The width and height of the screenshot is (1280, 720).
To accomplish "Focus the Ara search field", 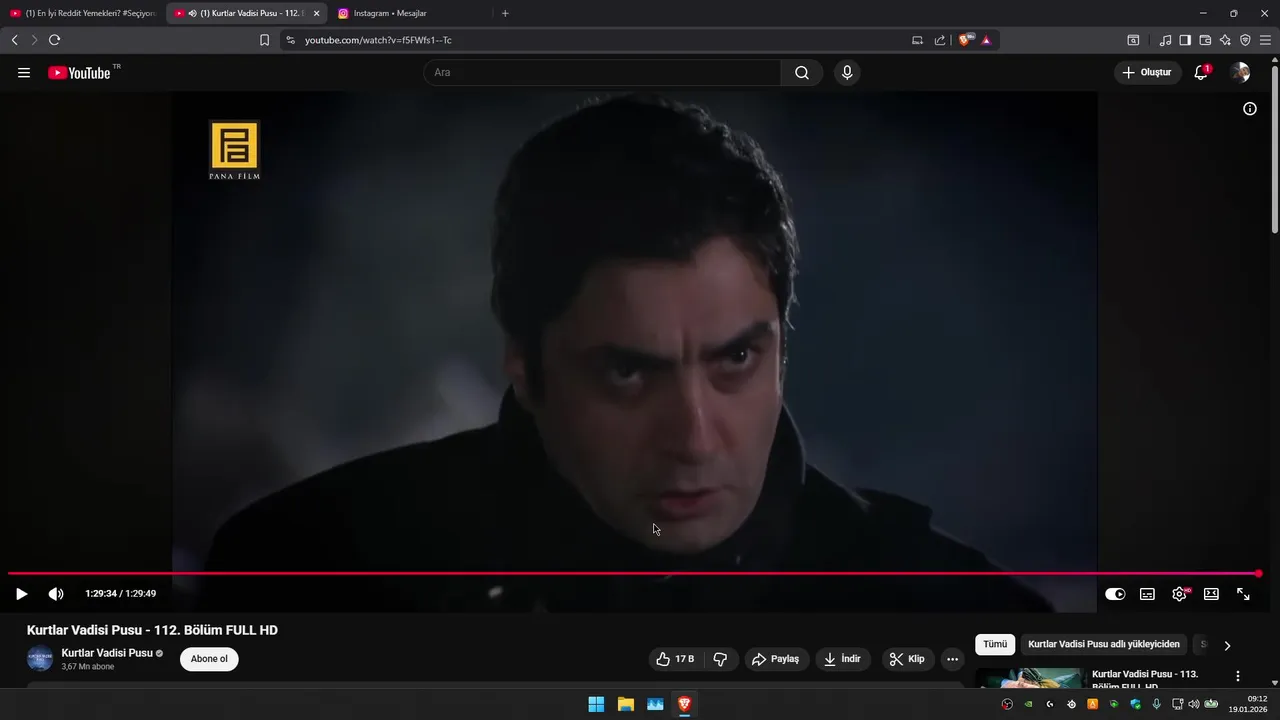I will coord(602,73).
